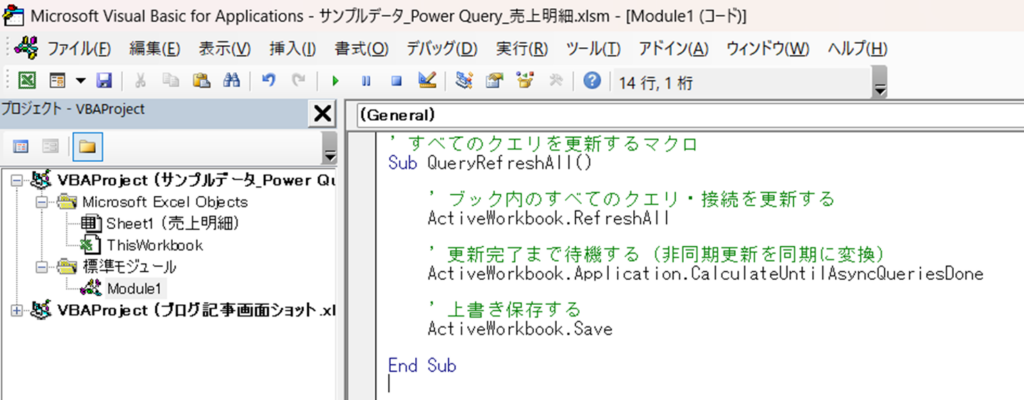Click the View Microsoft Excel toolbar icon

(x=28, y=81)
